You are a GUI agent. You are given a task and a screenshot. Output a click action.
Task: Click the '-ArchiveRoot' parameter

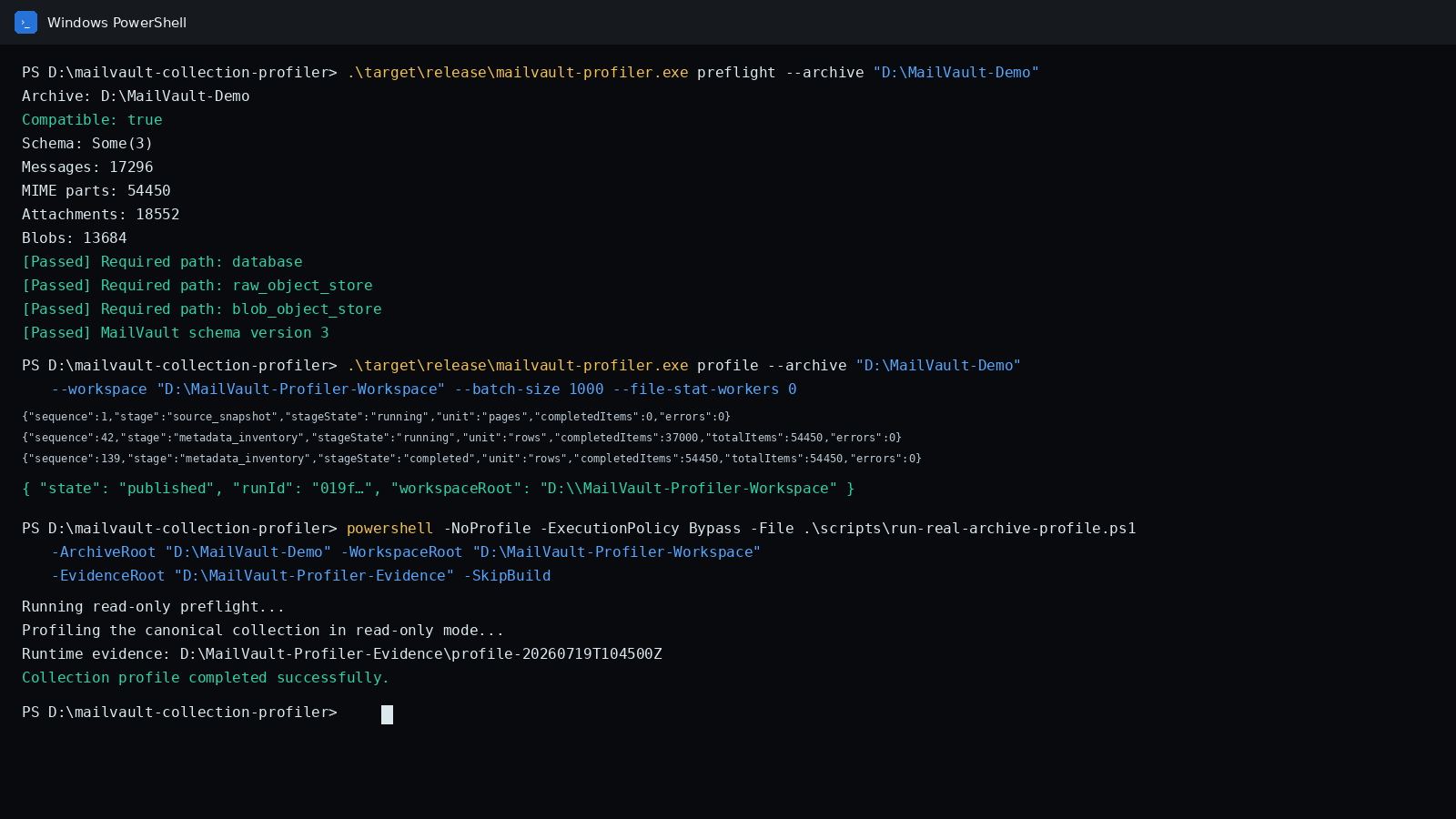coord(104,552)
